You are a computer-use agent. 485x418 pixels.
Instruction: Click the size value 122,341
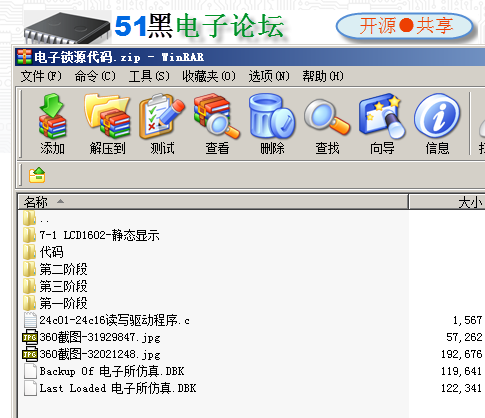pyautogui.click(x=462, y=388)
